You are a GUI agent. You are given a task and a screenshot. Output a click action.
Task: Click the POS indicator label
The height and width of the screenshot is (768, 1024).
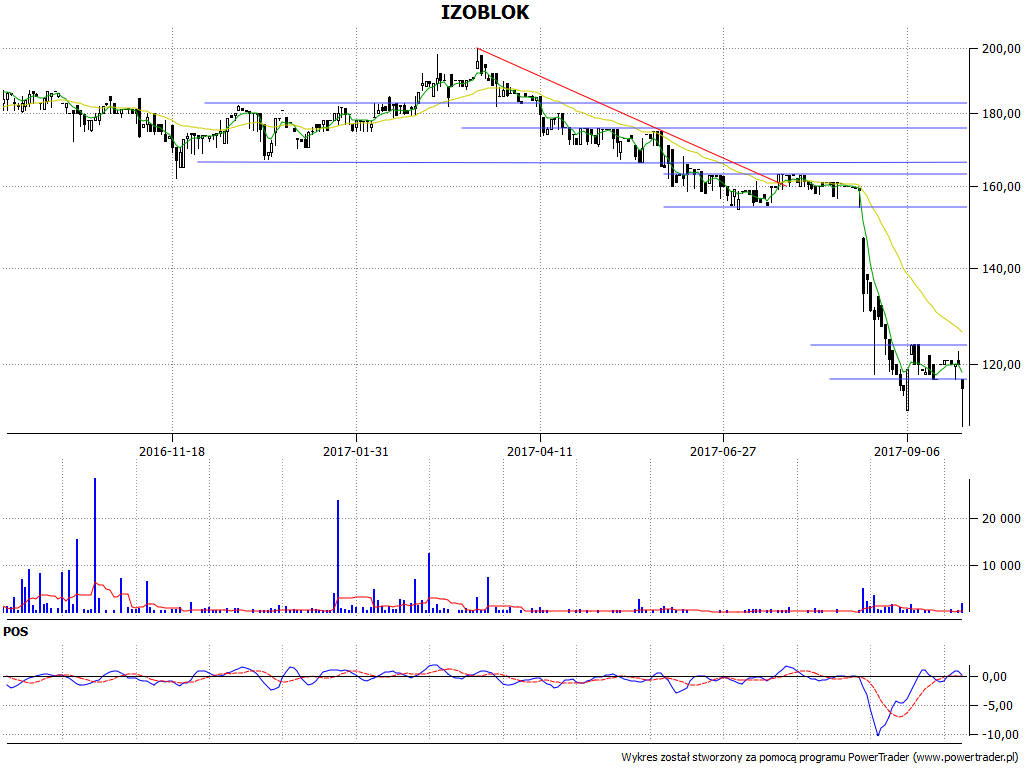pos(16,632)
